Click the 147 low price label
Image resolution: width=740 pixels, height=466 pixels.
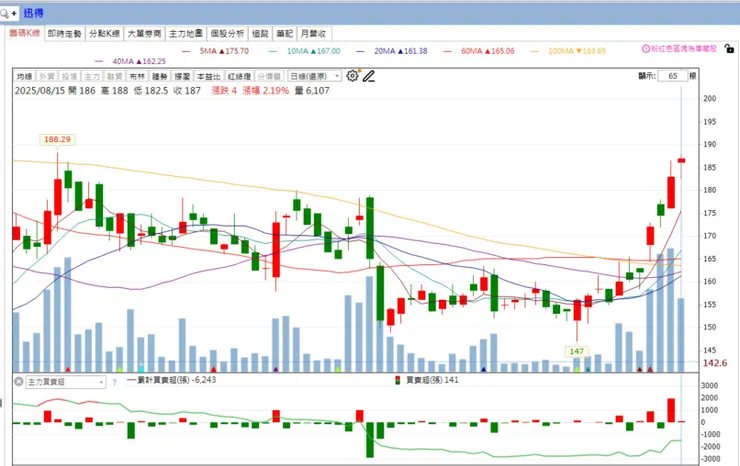[x=577, y=351]
